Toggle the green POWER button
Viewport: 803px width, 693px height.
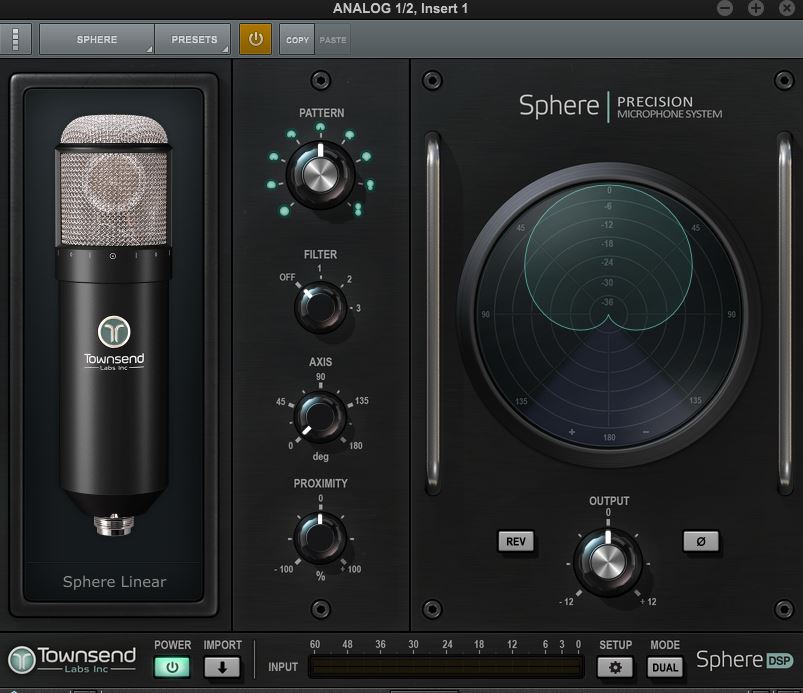171,668
